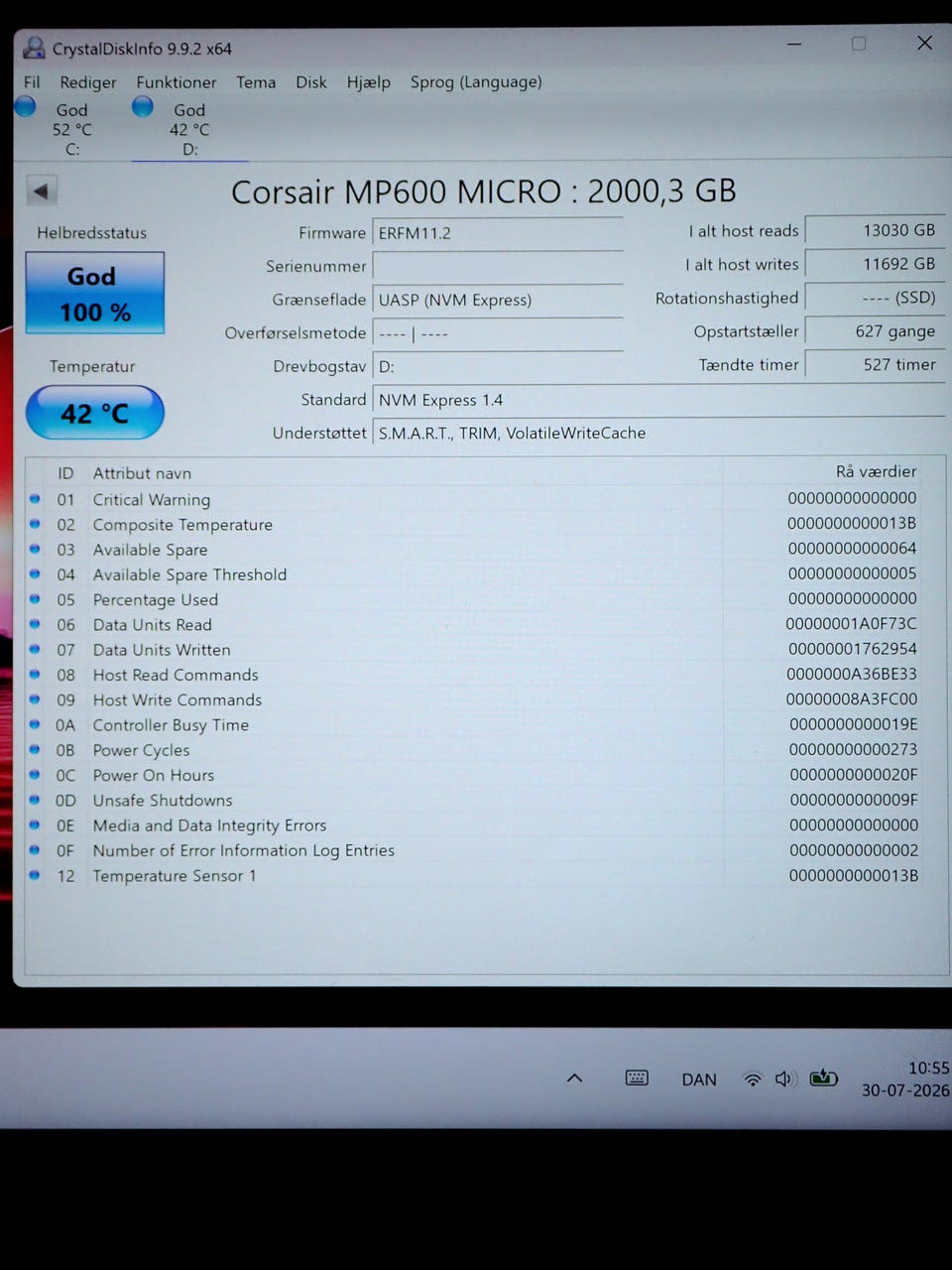This screenshot has height=1270, width=952.
Task: Click the I alt host writes value 11692 GB
Action: pos(874,264)
